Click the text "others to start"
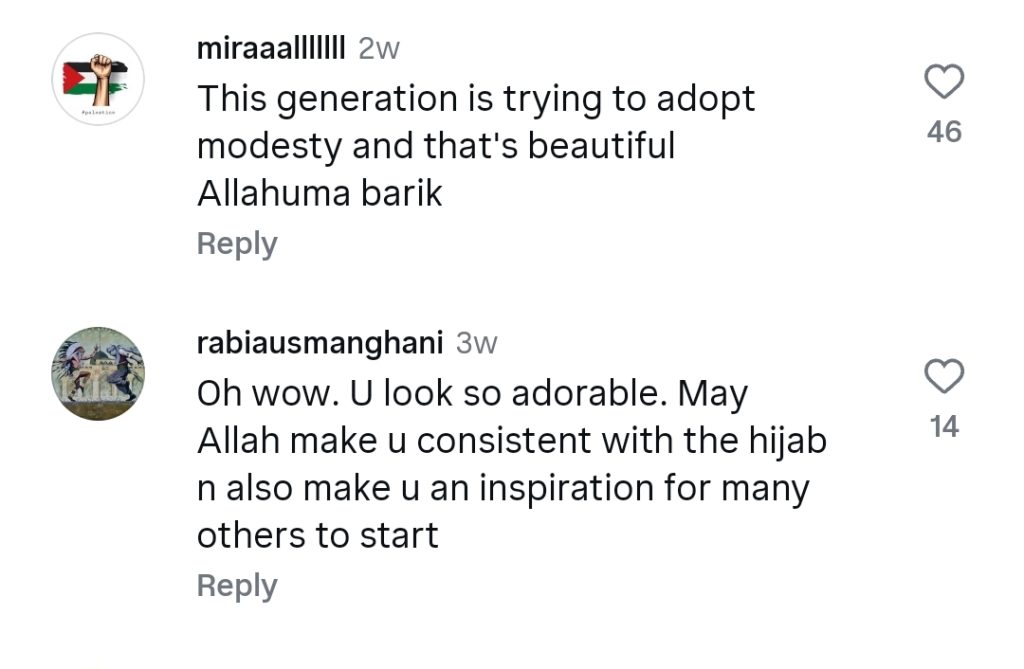The image size is (1024, 669). point(318,536)
